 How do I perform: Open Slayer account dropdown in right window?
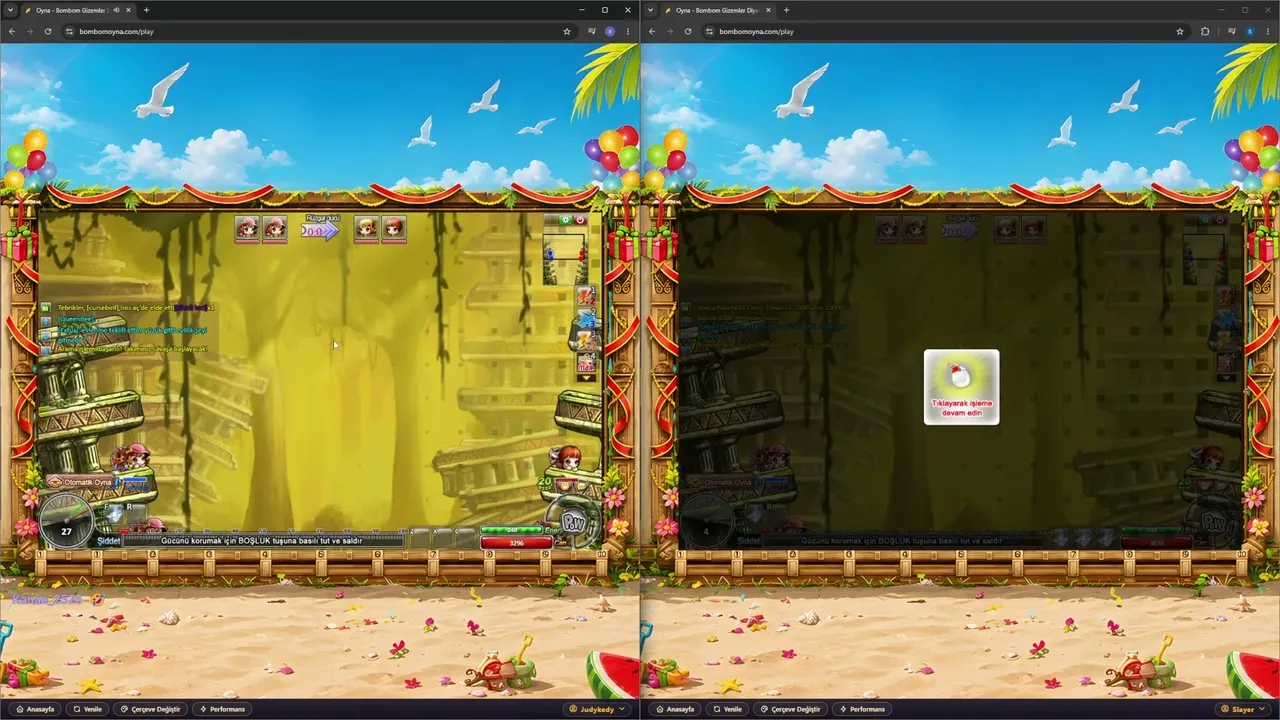(x=1243, y=709)
